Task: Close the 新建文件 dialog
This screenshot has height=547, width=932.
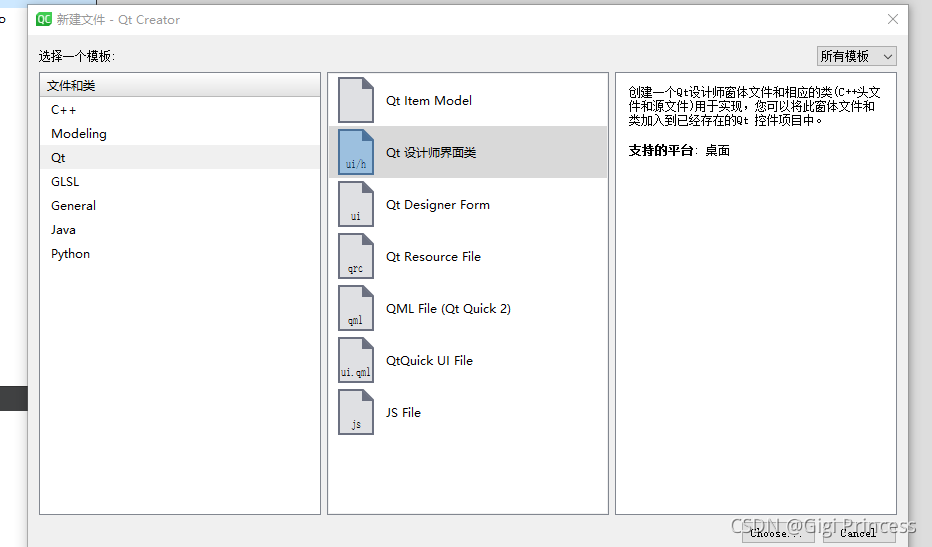Action: click(893, 19)
